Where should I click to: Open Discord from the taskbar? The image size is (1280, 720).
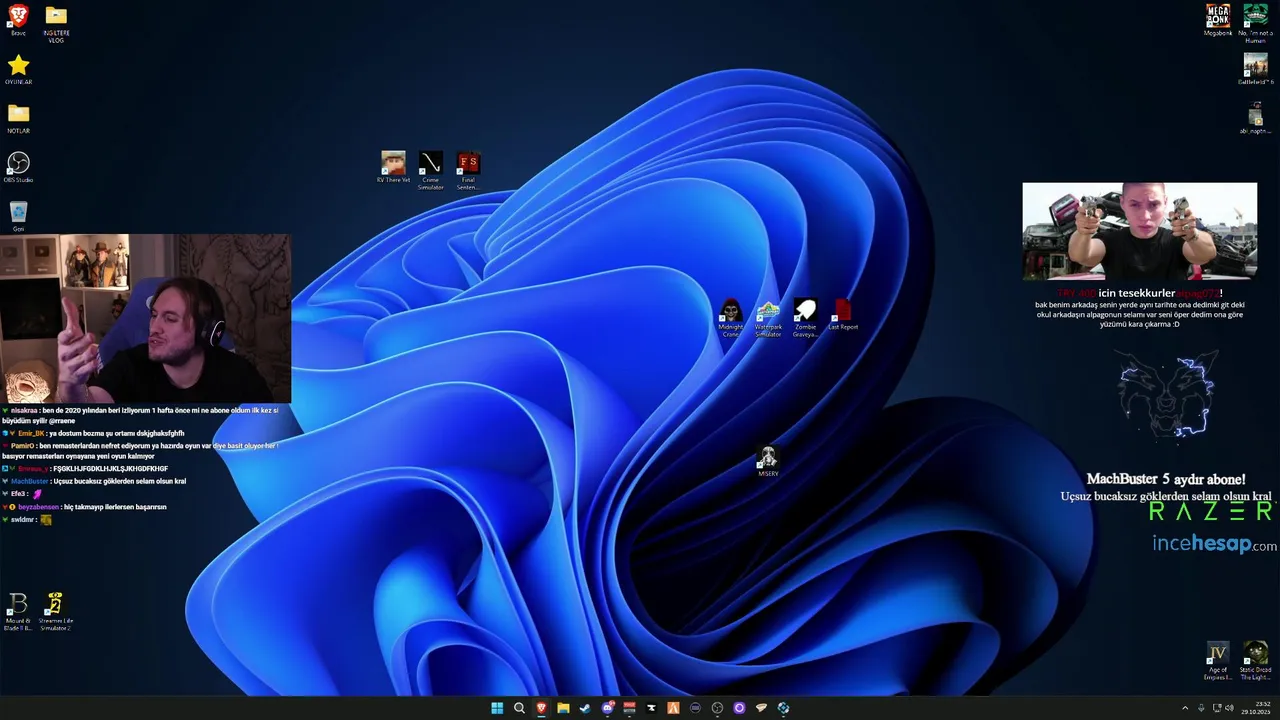click(x=607, y=708)
